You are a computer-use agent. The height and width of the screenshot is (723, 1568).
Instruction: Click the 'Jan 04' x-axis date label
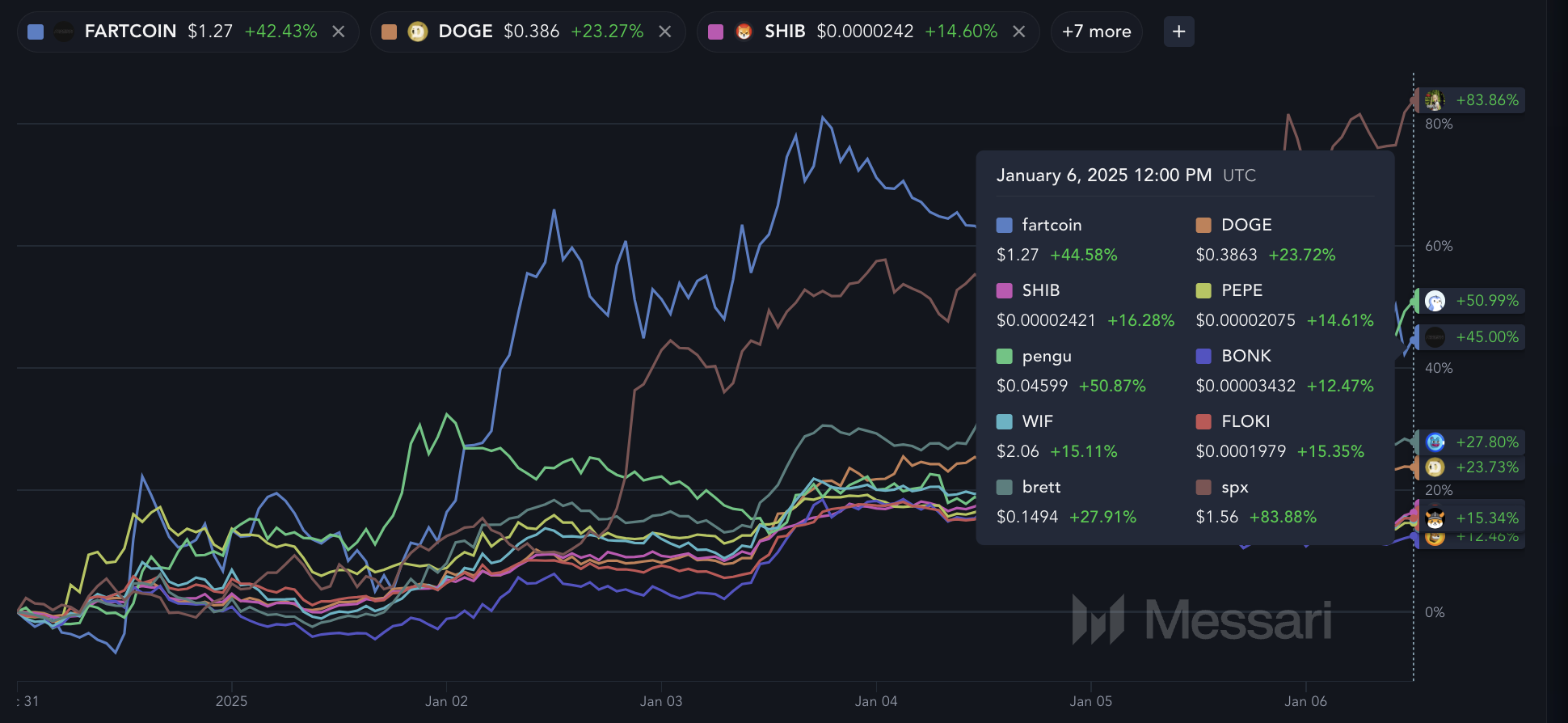point(876,701)
